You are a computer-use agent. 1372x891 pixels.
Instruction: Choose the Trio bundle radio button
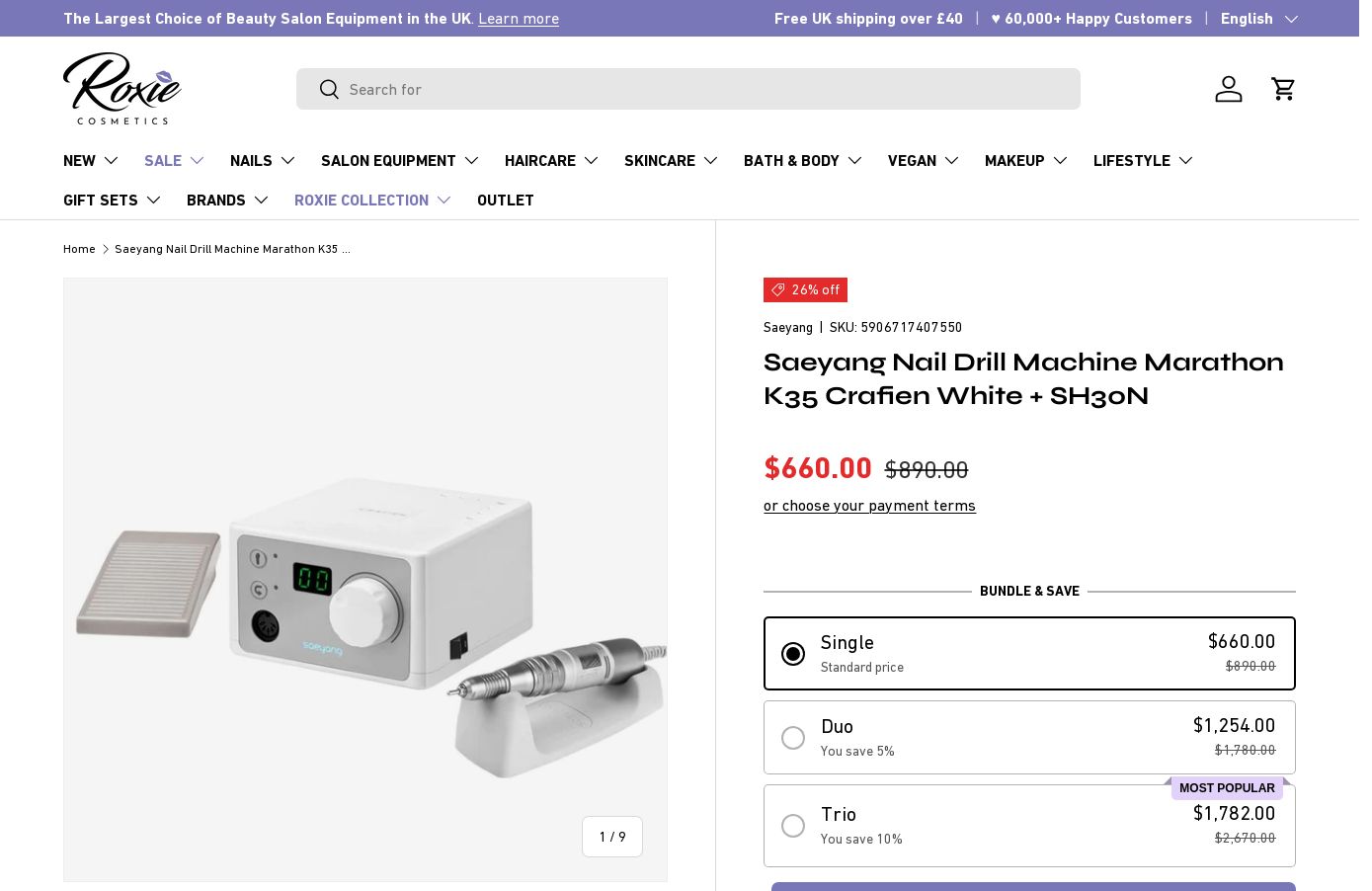pos(793,826)
